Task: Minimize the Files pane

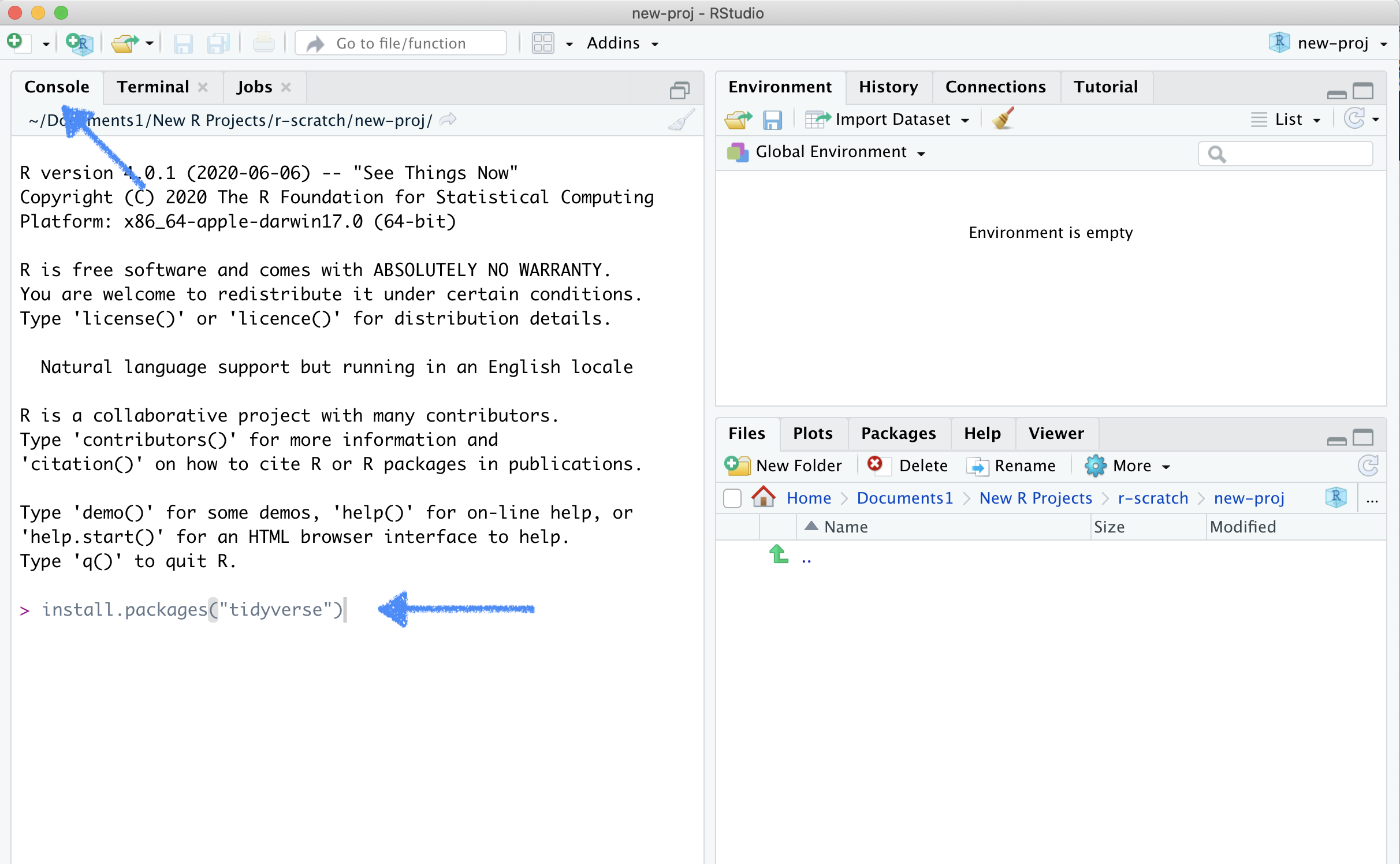Action: [1336, 441]
